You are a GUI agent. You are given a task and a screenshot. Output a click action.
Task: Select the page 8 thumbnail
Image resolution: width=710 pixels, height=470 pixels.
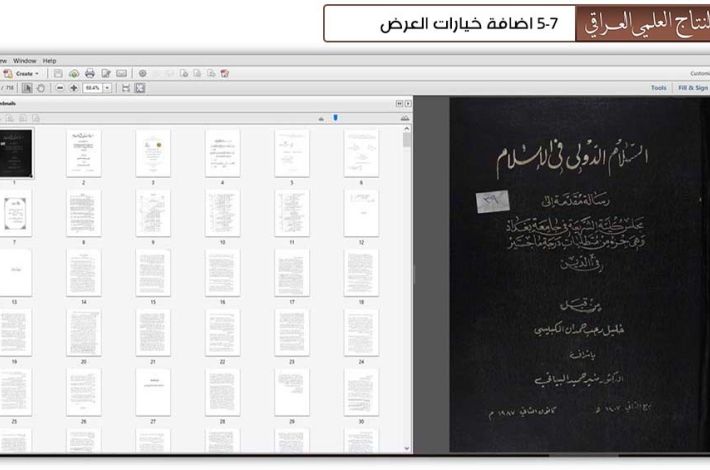[84, 213]
